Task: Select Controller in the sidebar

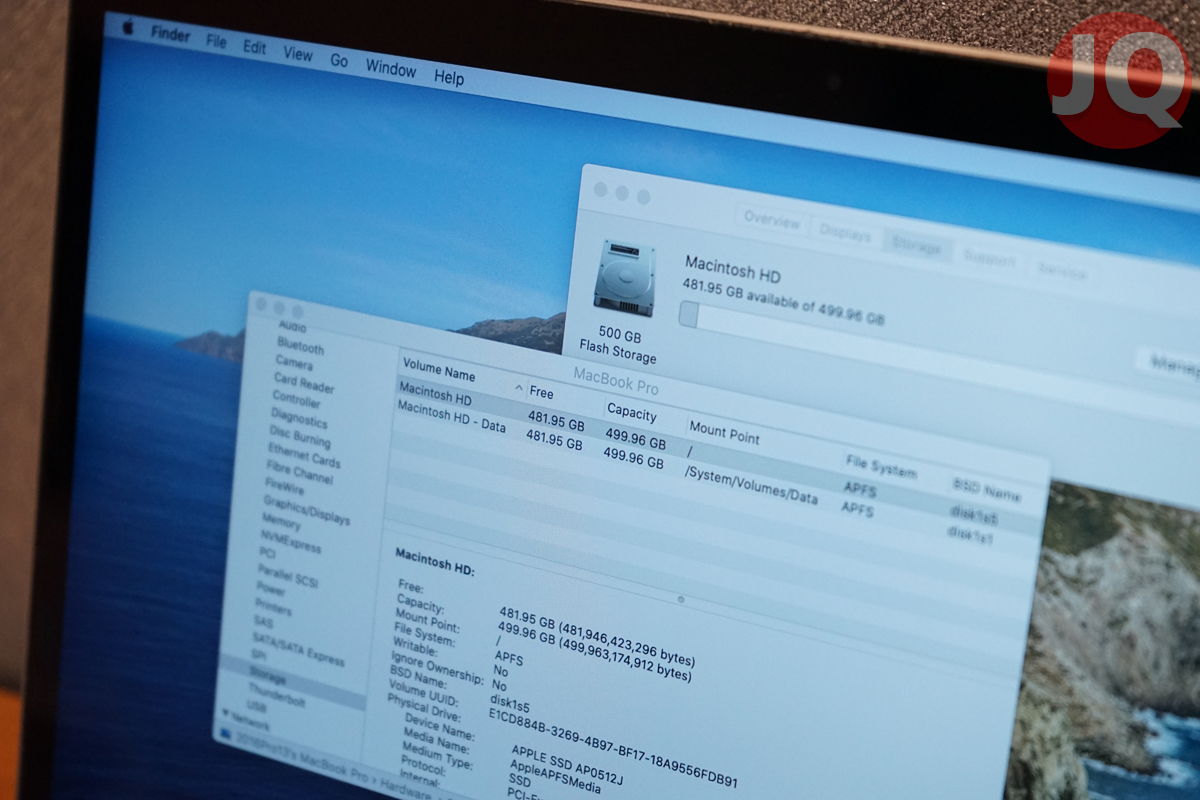Action: tap(296, 400)
